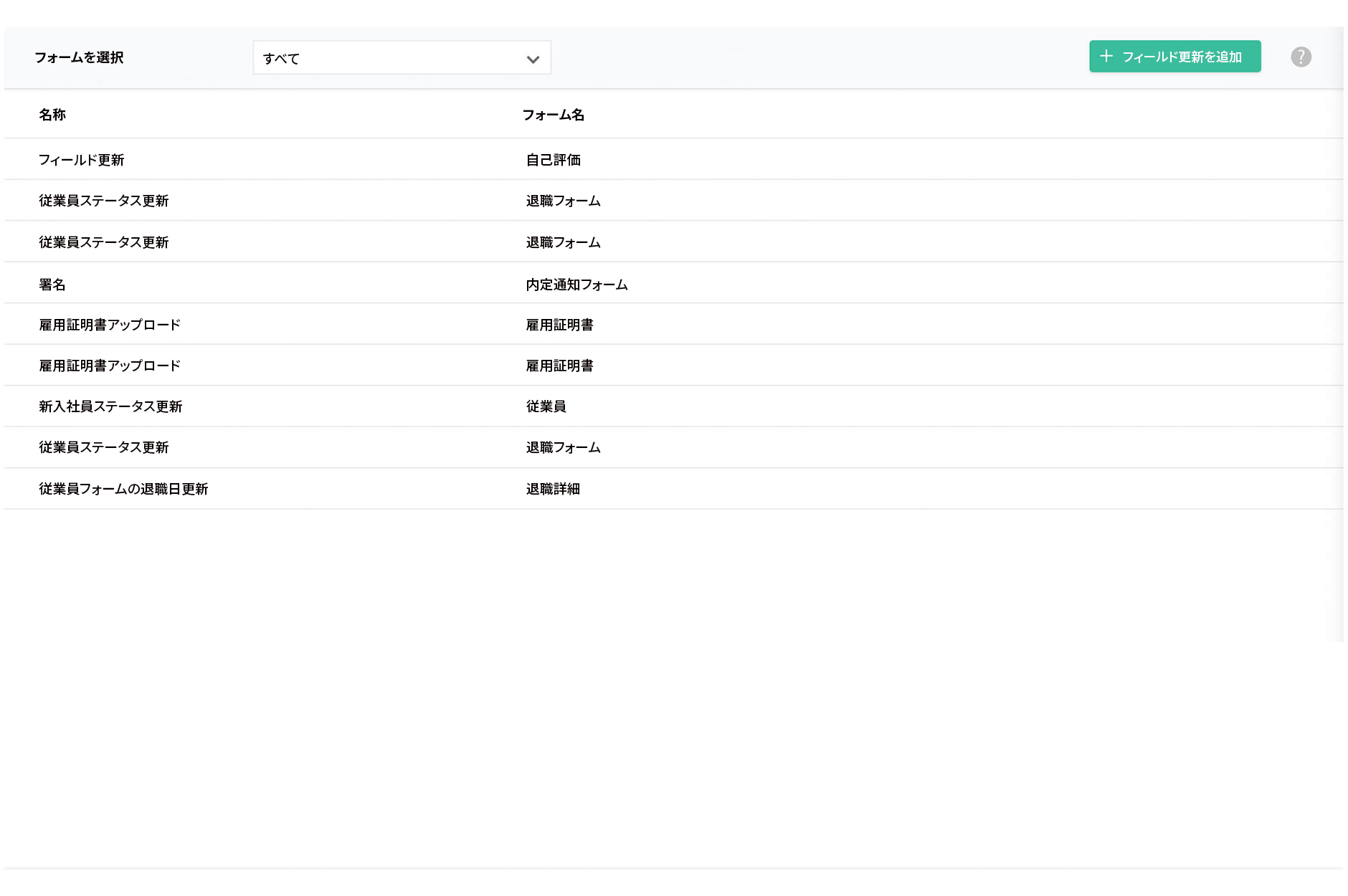Click the フィールド更新を追加 button
The width and height of the screenshot is (1348, 896).
(x=1174, y=56)
